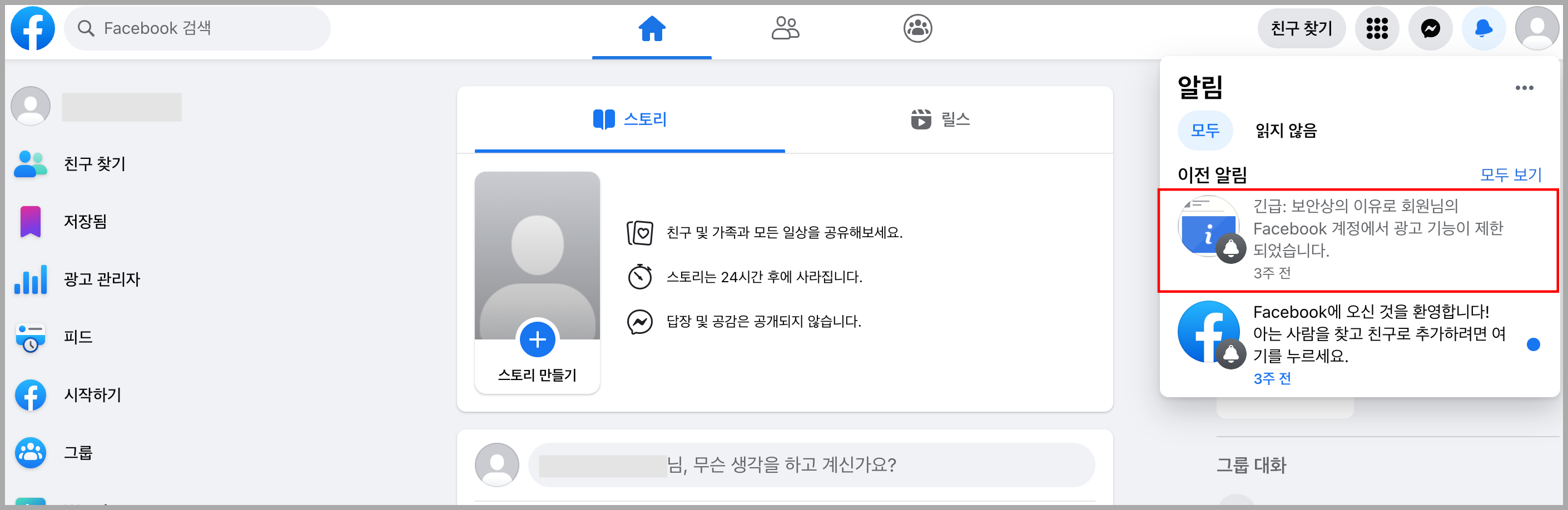Click the Facebook logo in top-left
This screenshot has width=1568, height=510.
point(33,28)
